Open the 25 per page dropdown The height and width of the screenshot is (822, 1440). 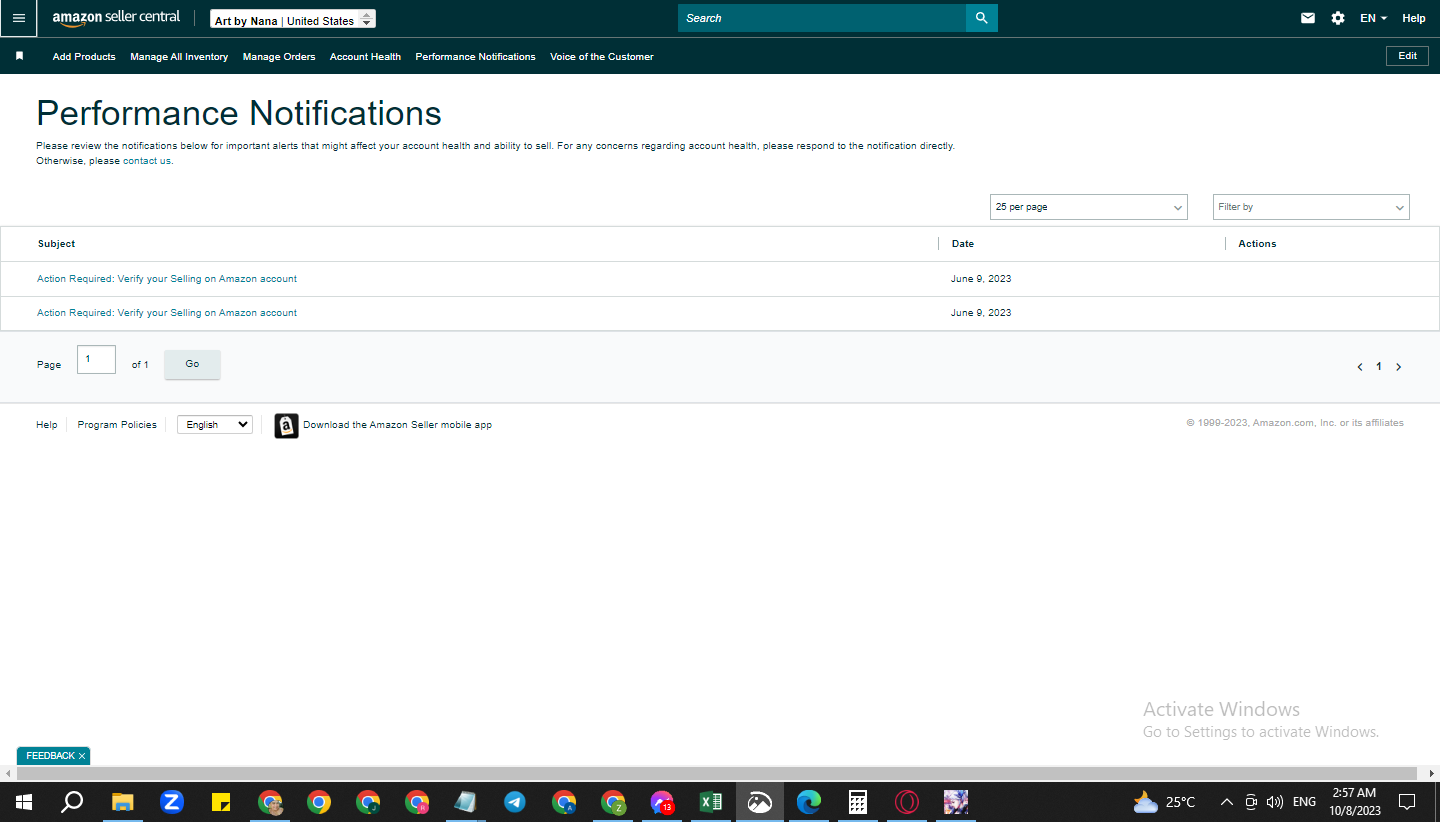[x=1089, y=207]
